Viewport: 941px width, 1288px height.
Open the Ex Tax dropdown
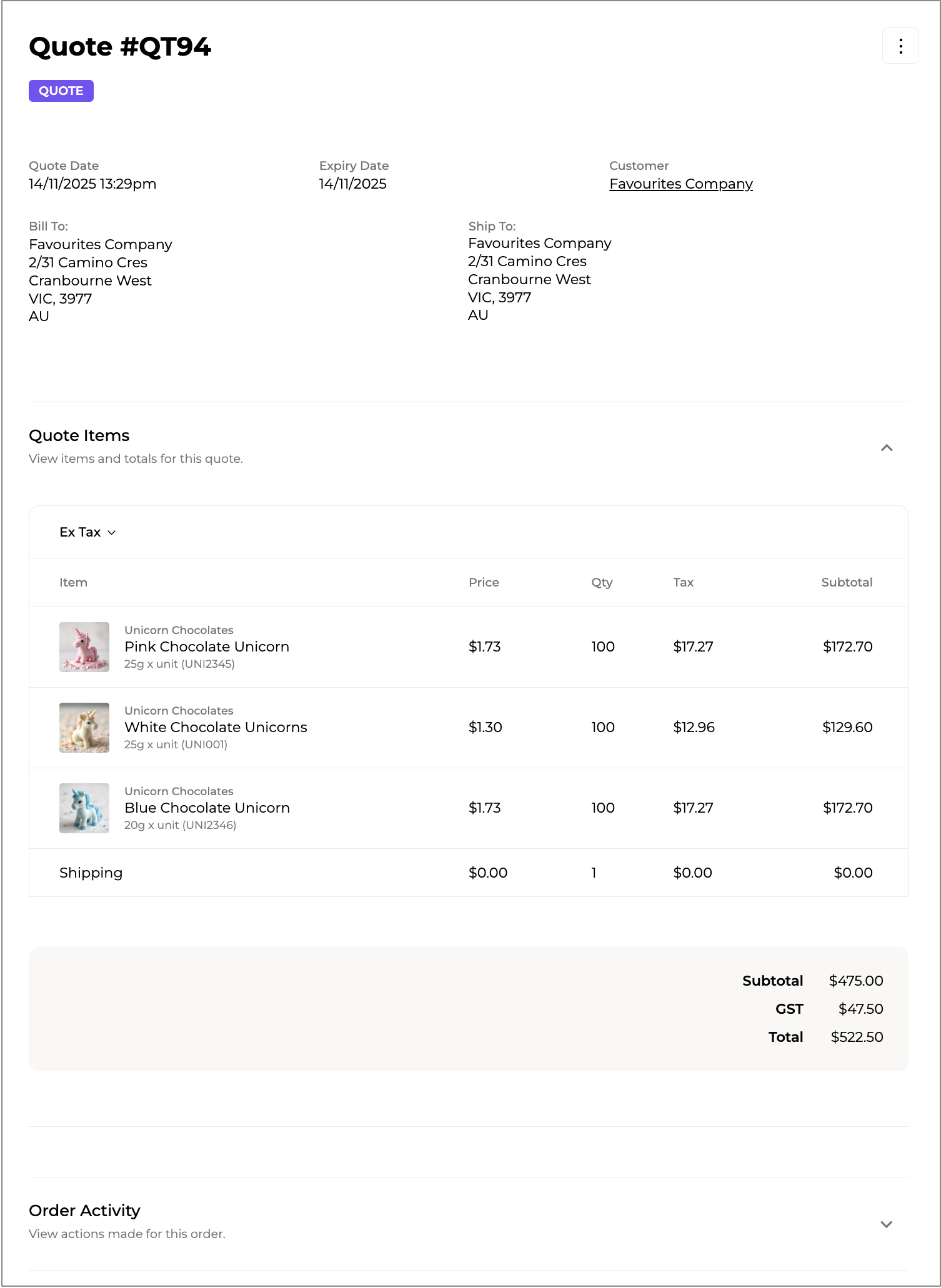87,532
